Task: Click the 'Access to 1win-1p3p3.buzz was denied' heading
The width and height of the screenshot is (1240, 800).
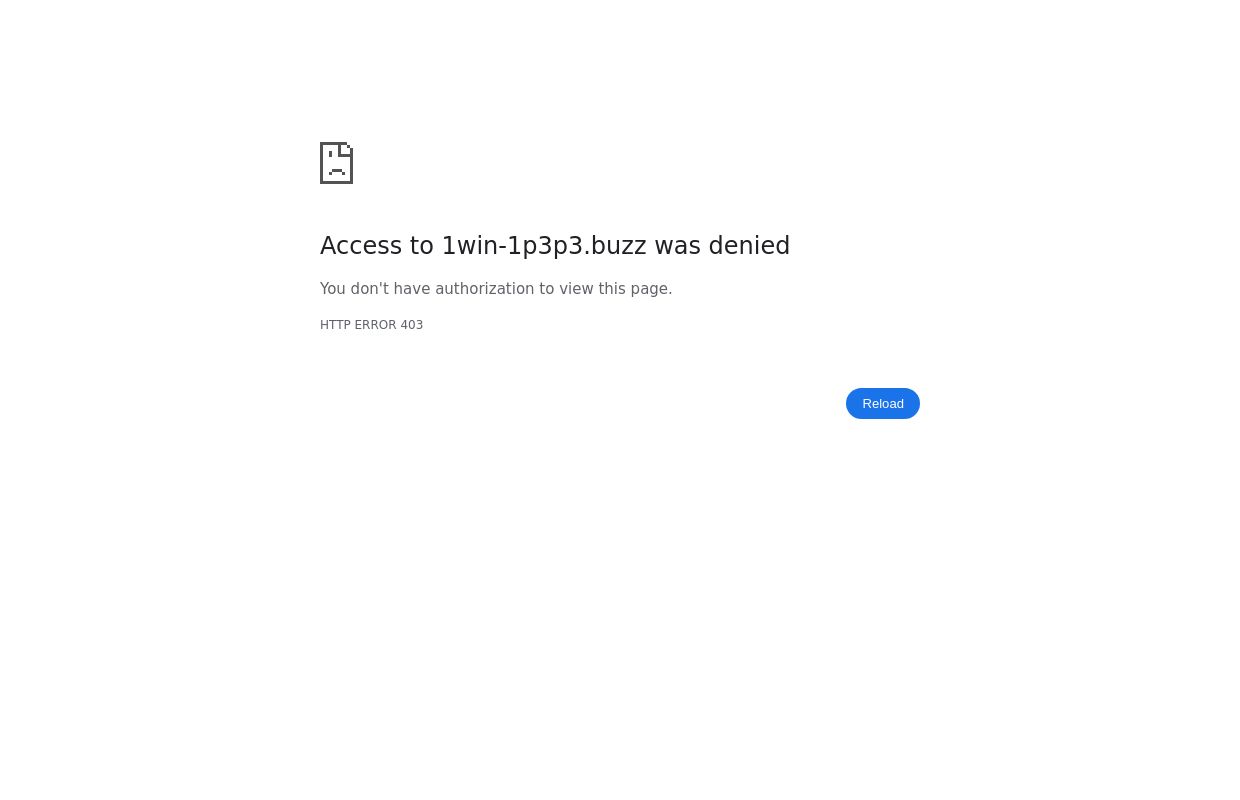Action: (555, 246)
